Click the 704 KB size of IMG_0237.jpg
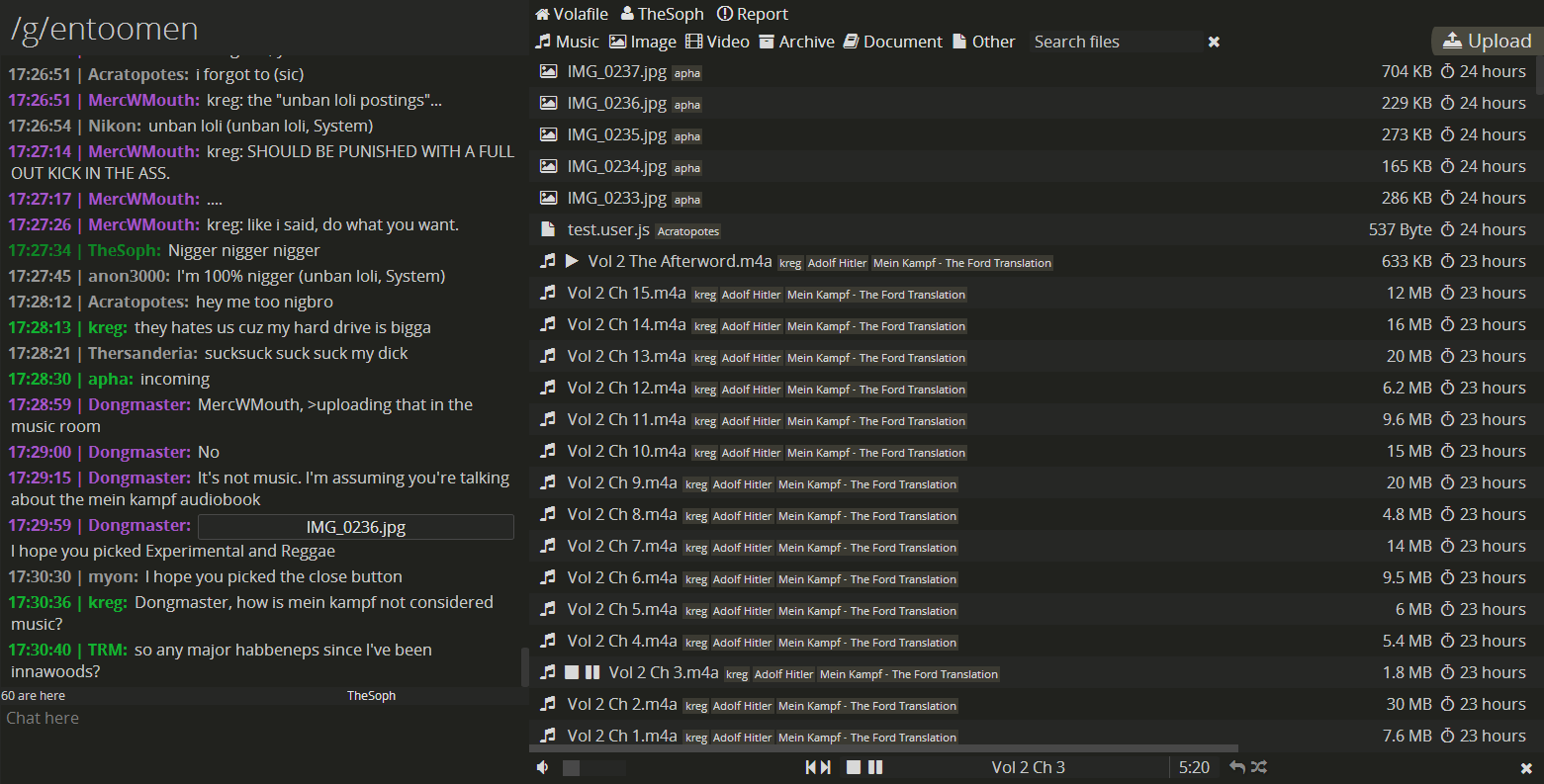Screen dimensions: 1544x784 [x=1407, y=71]
